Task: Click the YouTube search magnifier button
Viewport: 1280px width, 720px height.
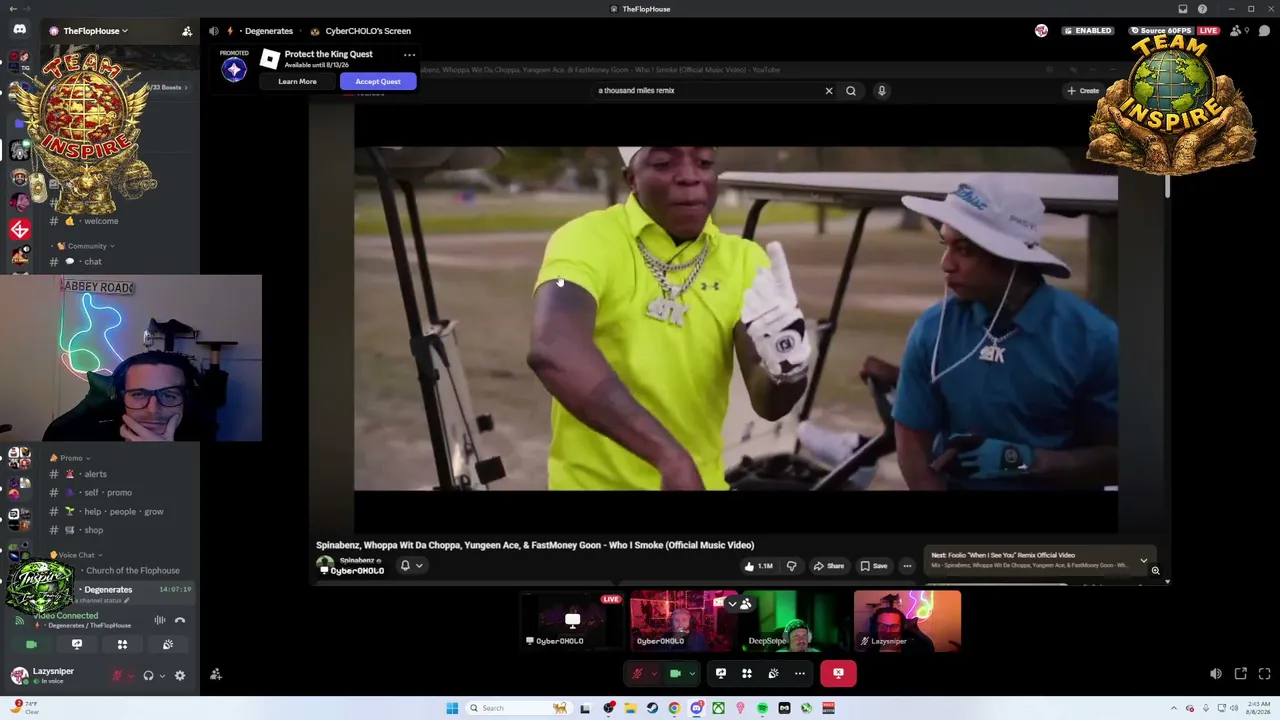Action: 851,91
